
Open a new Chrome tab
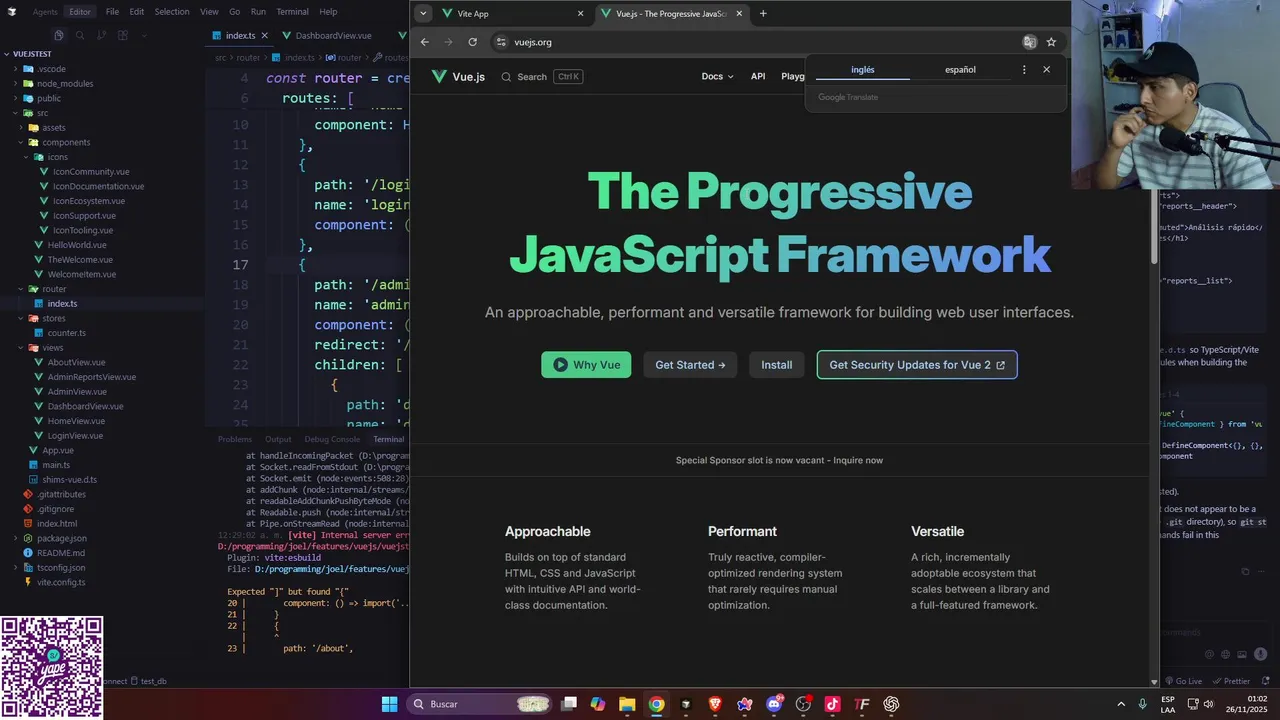763,14
